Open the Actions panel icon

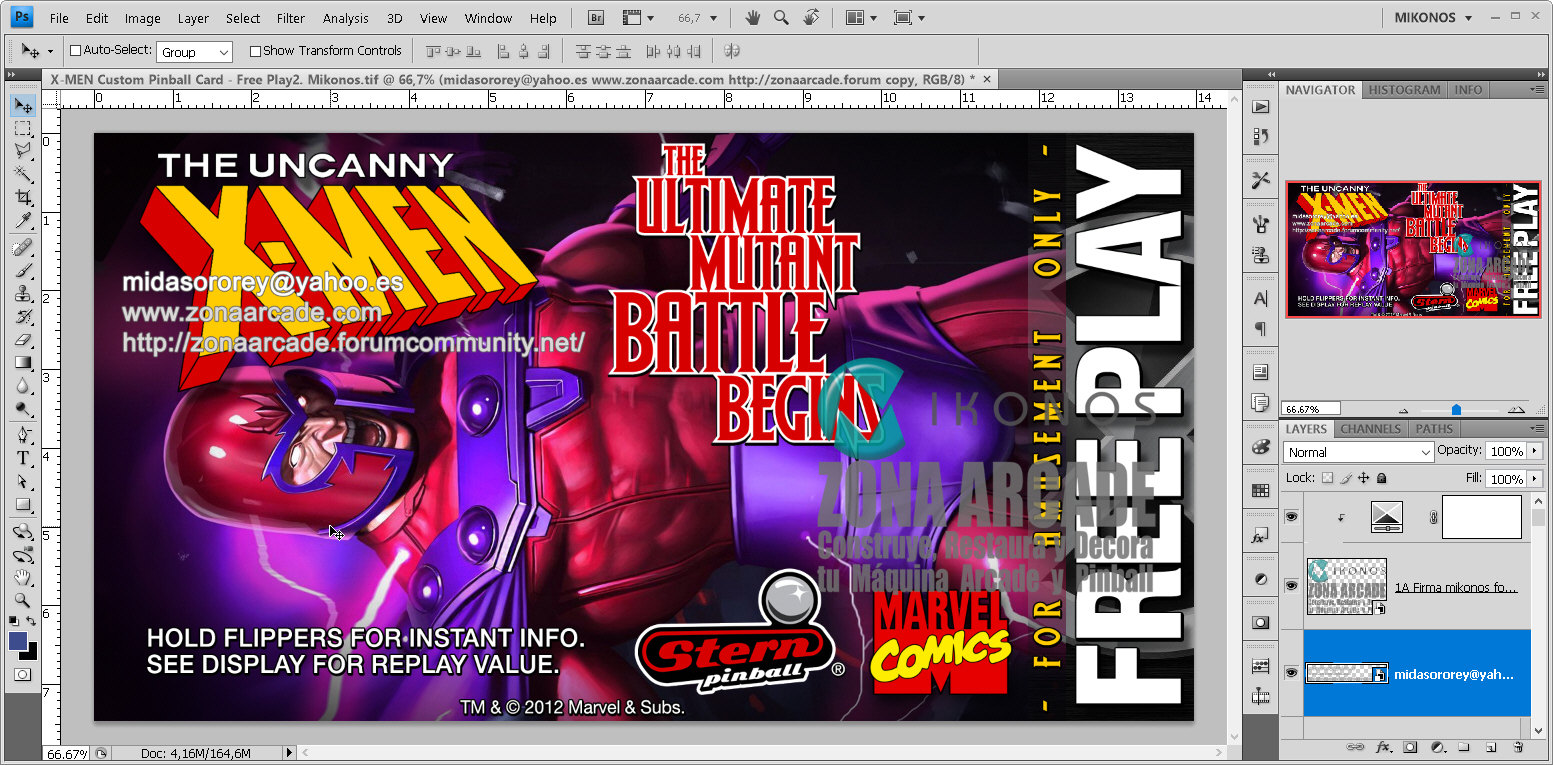point(1260,107)
